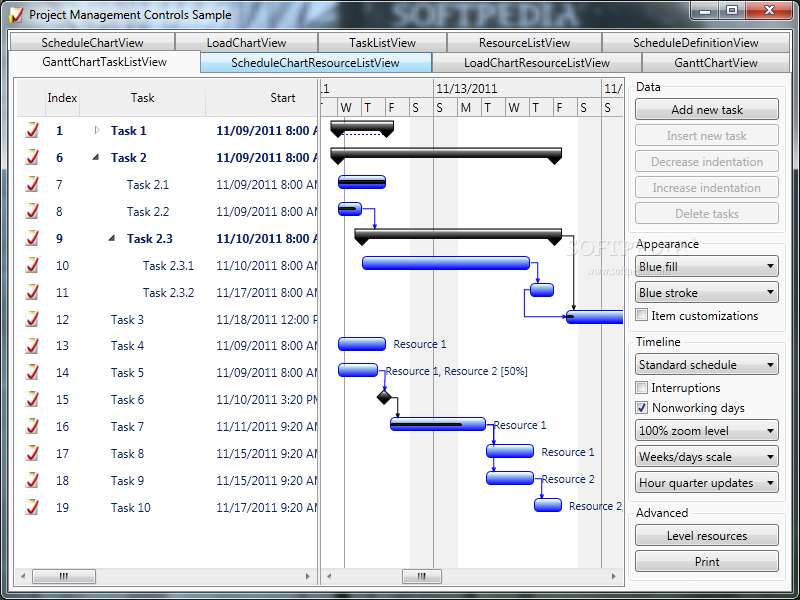Click the checkmark icon in Task 2 row
Viewport: 800px width, 600px height.
[32, 158]
